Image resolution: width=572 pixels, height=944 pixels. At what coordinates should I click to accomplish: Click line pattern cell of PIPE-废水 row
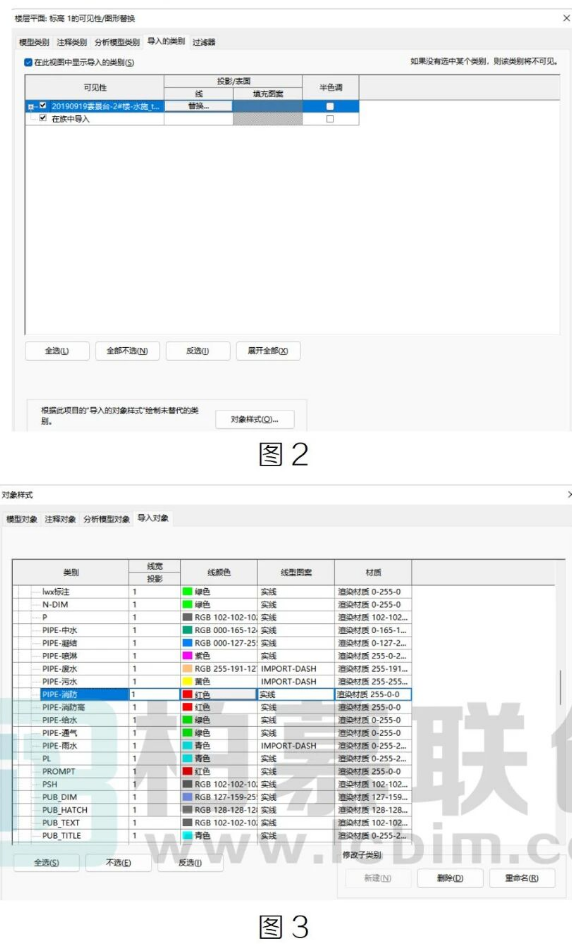[x=296, y=669]
